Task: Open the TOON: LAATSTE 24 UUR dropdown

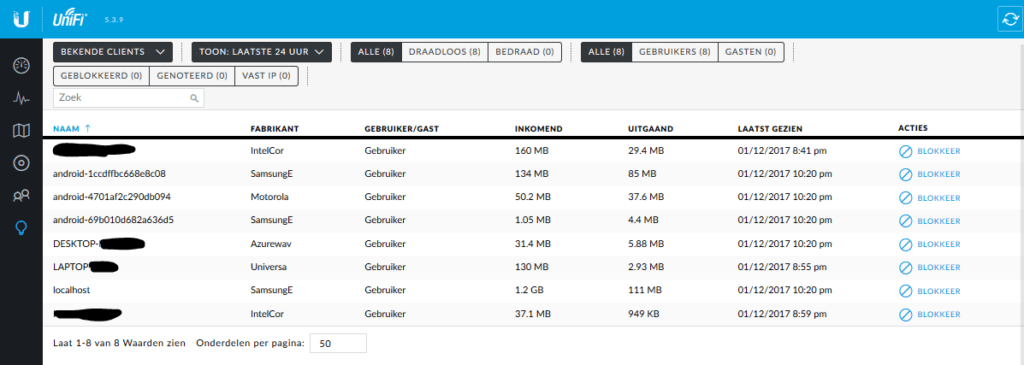Action: tap(261, 52)
